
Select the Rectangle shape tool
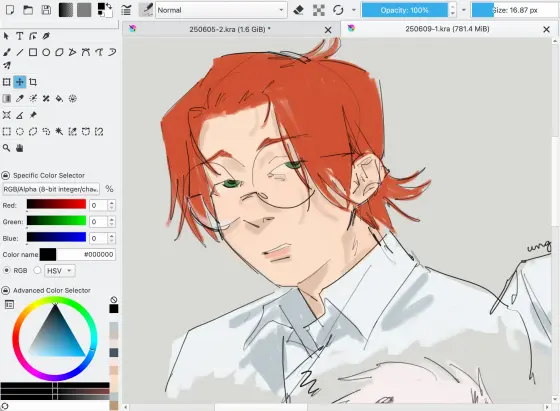(x=33, y=52)
